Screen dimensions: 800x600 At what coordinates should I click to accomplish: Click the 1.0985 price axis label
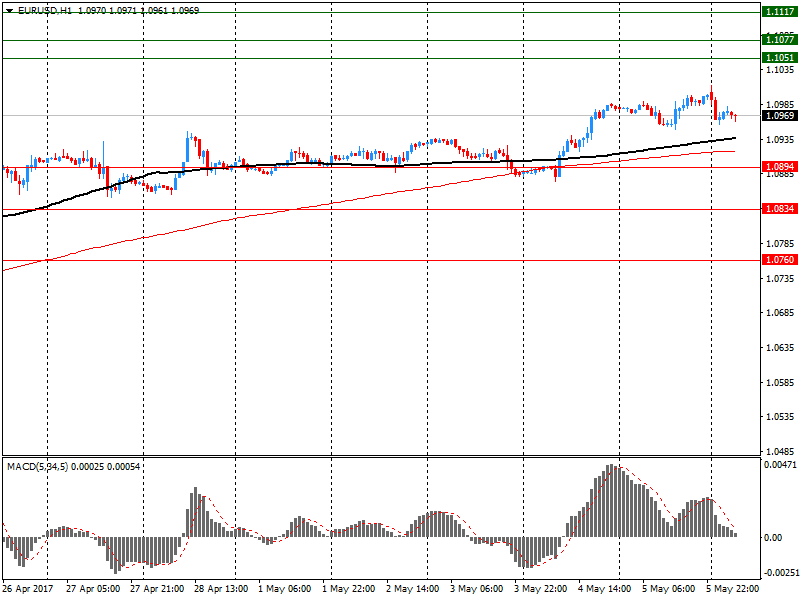pos(781,105)
